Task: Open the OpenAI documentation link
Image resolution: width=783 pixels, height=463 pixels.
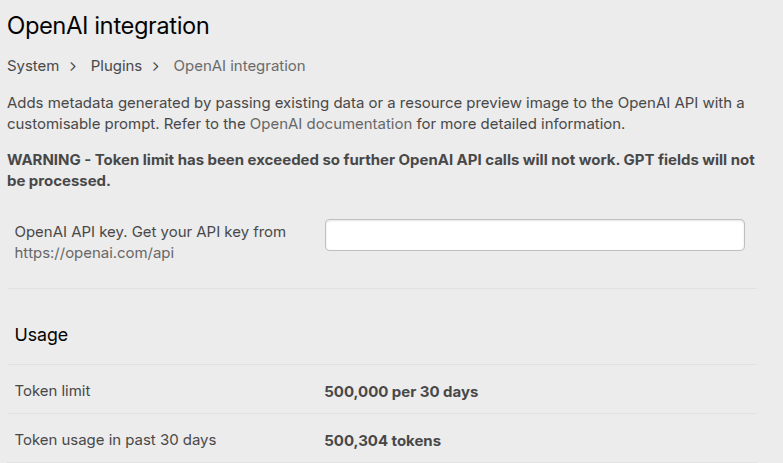Action: click(330, 124)
